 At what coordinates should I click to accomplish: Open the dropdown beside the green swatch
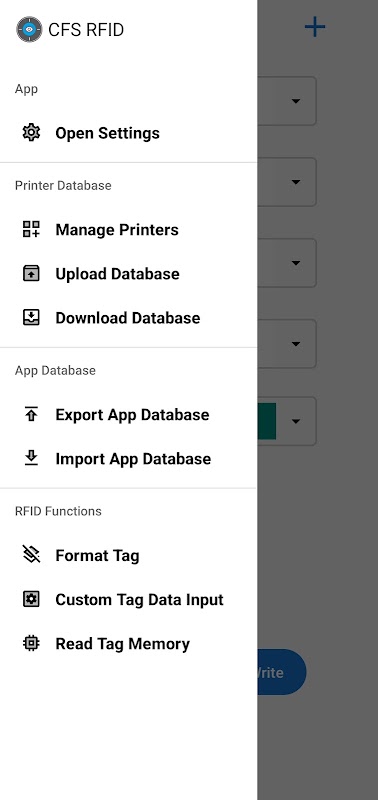pyautogui.click(x=296, y=421)
